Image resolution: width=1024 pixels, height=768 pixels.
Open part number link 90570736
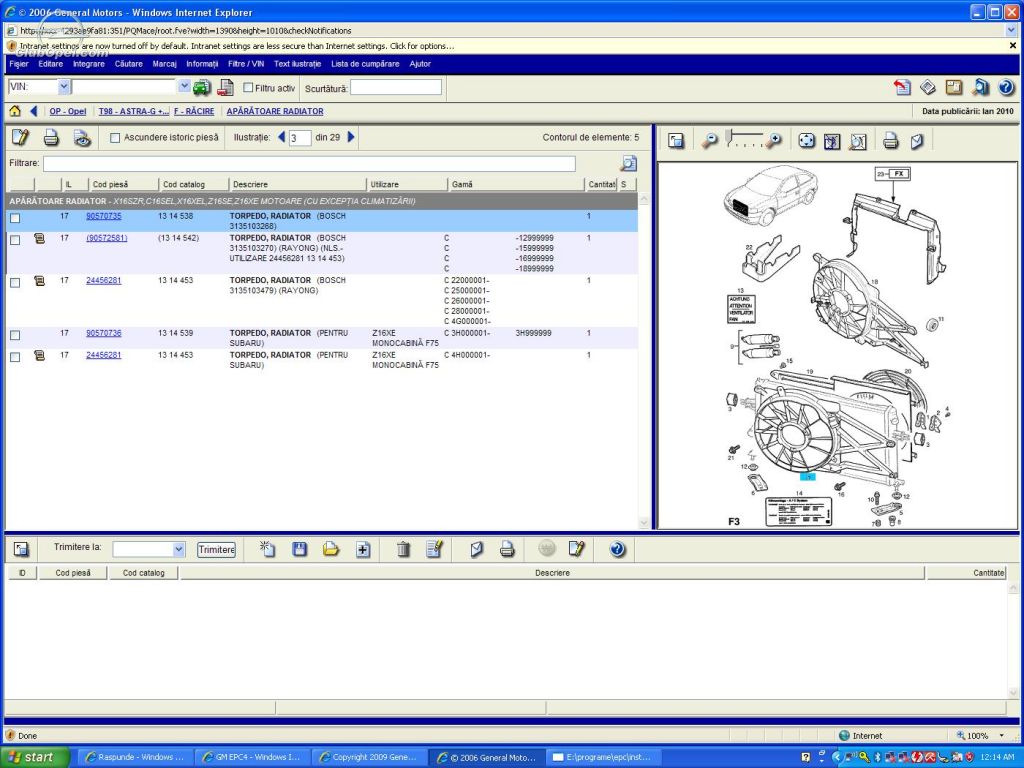104,333
